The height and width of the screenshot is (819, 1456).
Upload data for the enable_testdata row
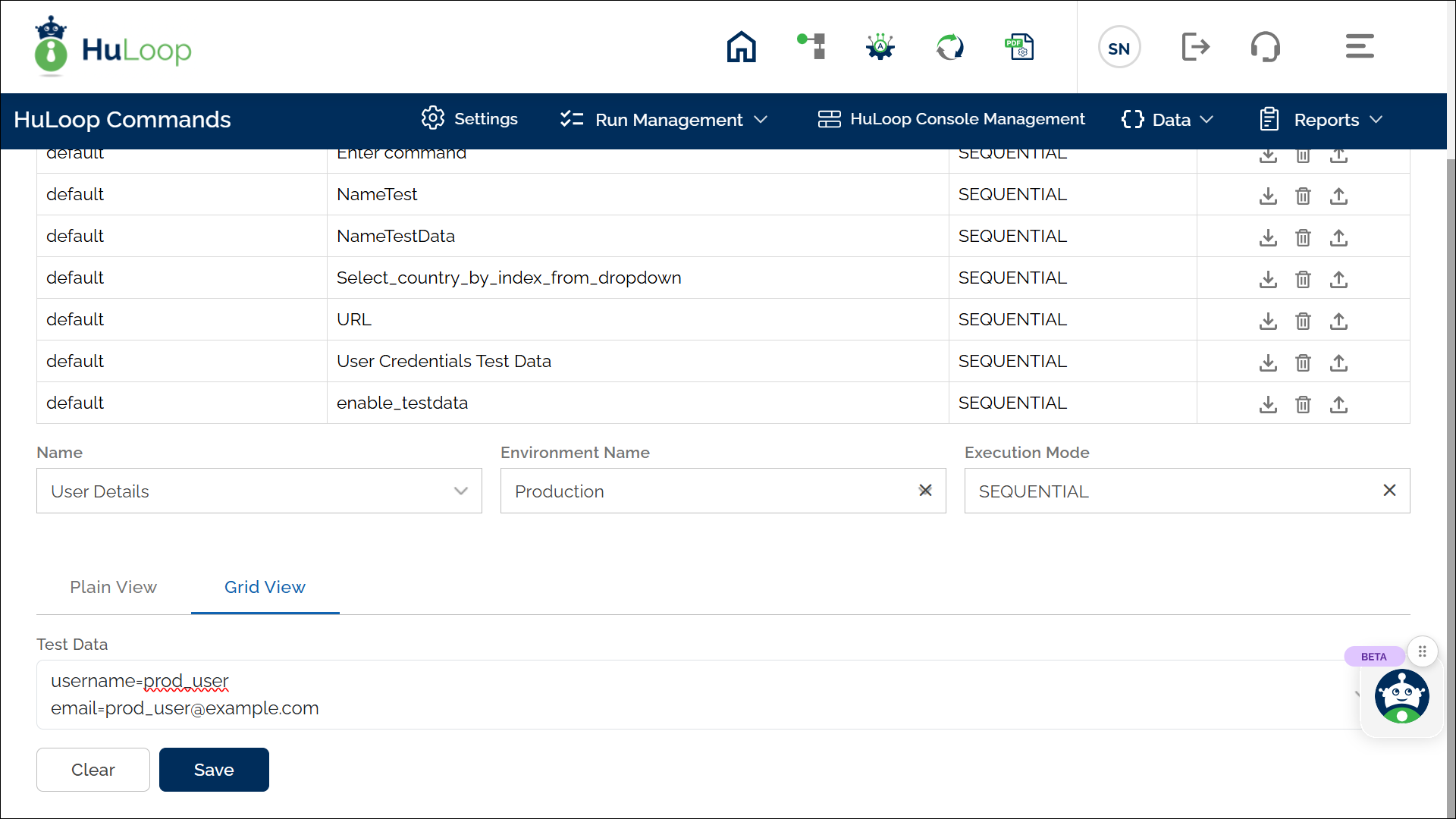tap(1338, 404)
